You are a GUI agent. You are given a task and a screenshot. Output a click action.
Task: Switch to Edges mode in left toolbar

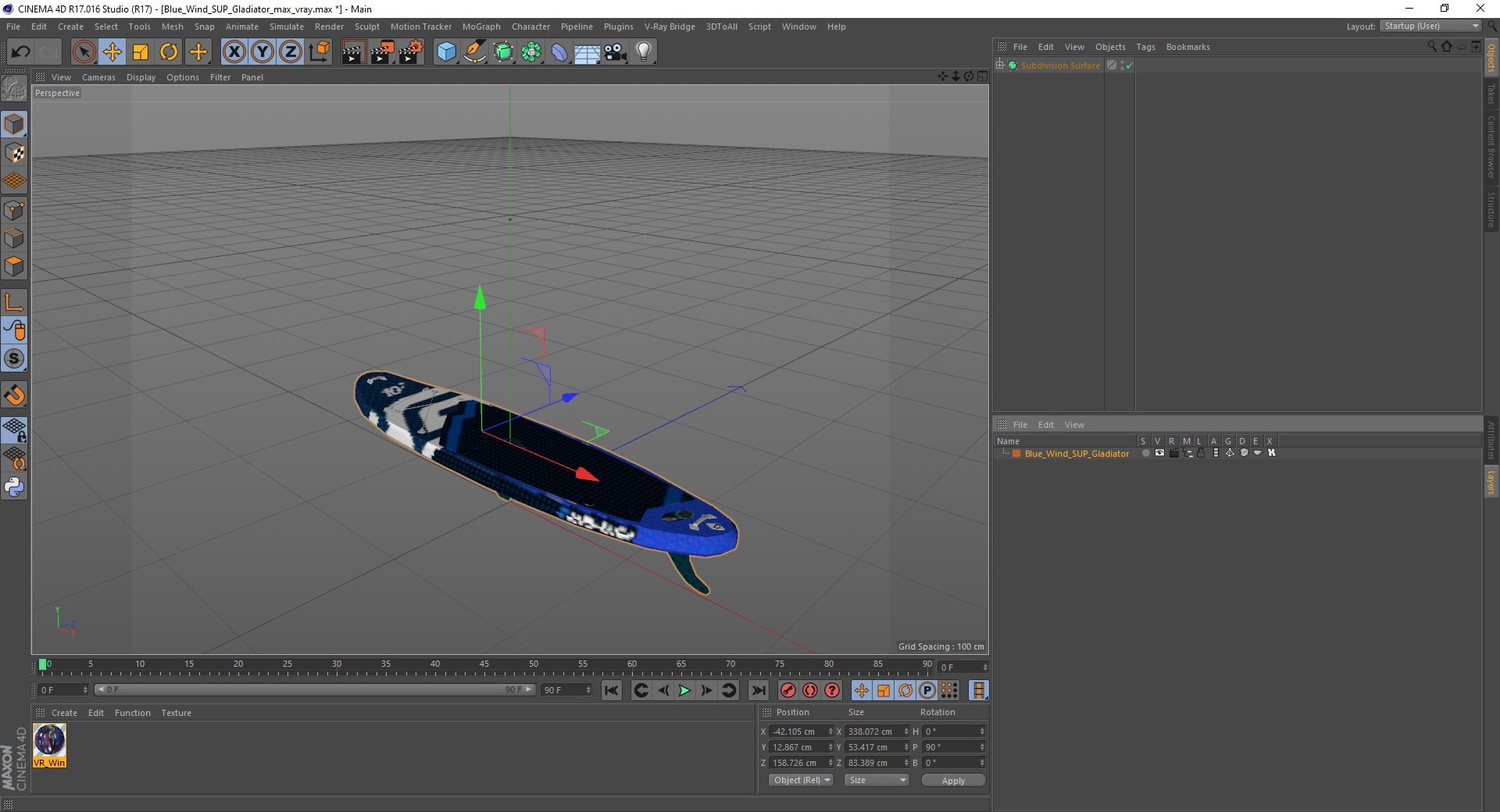(x=14, y=238)
